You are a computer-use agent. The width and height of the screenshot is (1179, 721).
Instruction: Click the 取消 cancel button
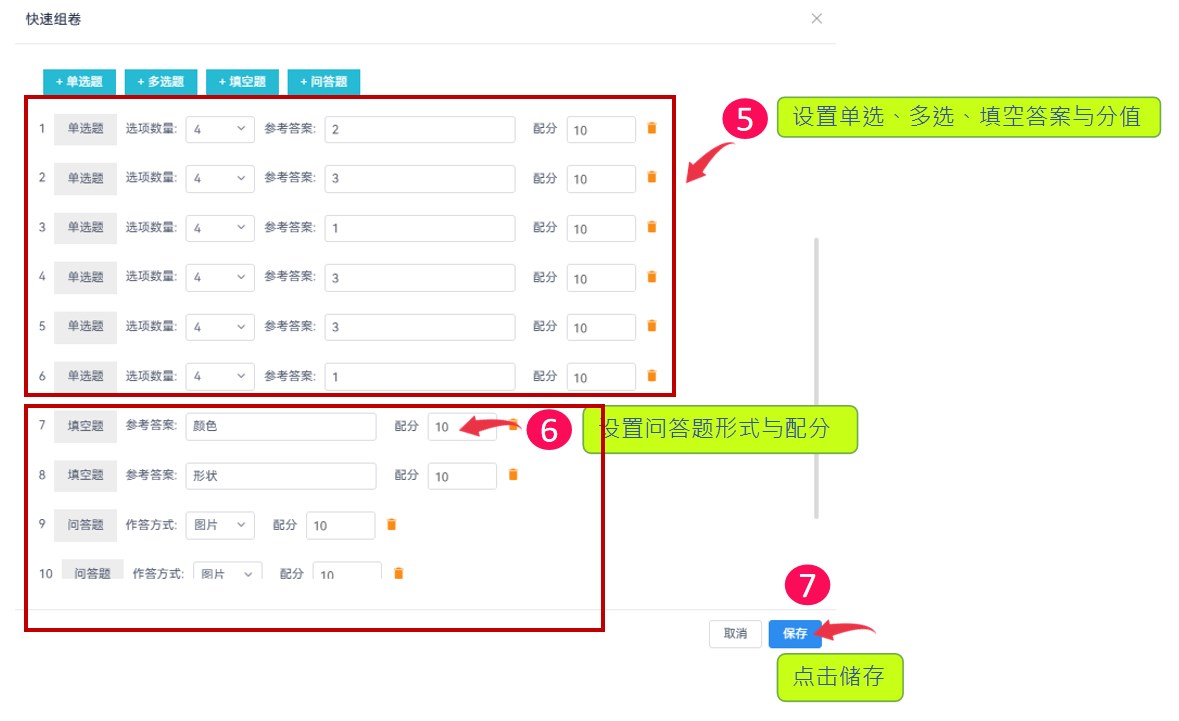click(735, 633)
